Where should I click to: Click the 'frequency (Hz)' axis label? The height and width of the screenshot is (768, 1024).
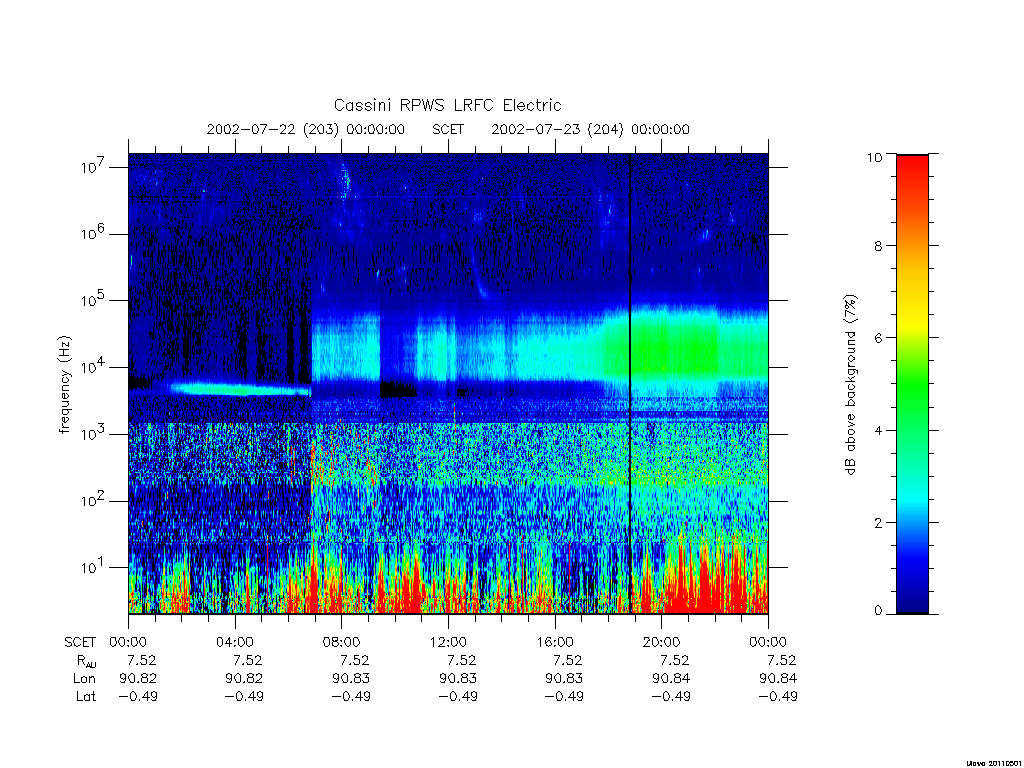pyautogui.click(x=65, y=385)
